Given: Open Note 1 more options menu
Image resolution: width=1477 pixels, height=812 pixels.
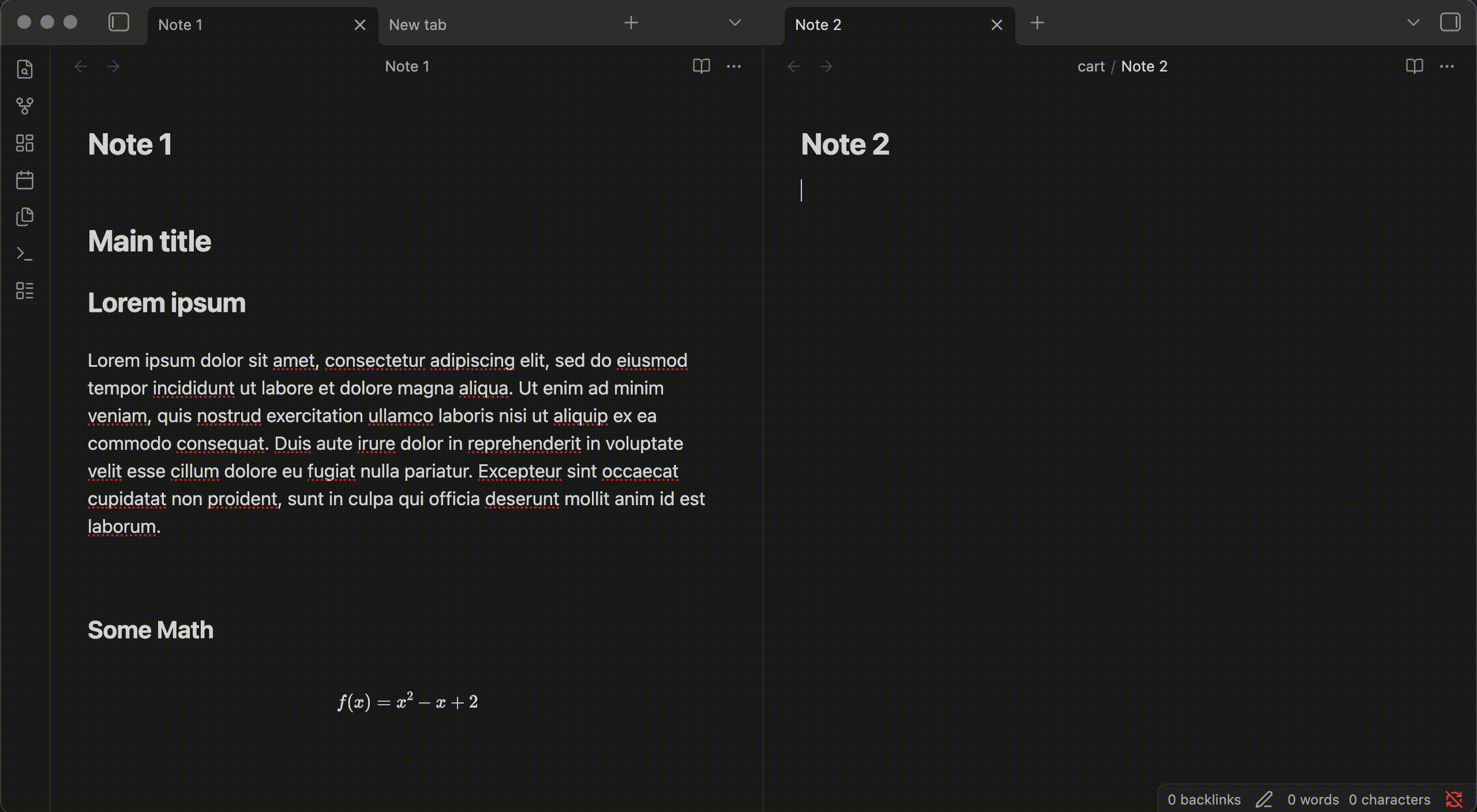Looking at the screenshot, I should pos(734,66).
